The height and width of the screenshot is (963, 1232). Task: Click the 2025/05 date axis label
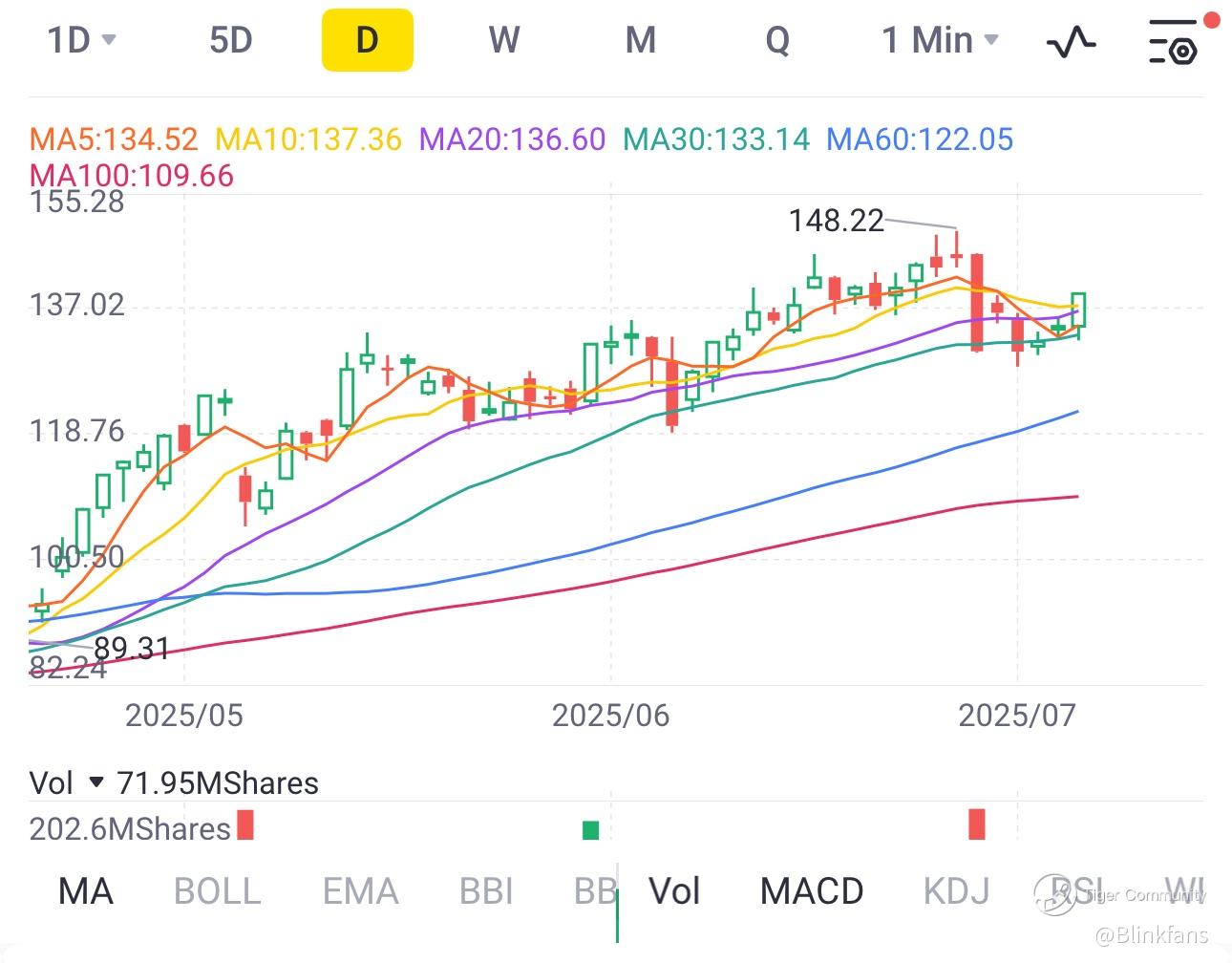[x=184, y=716]
